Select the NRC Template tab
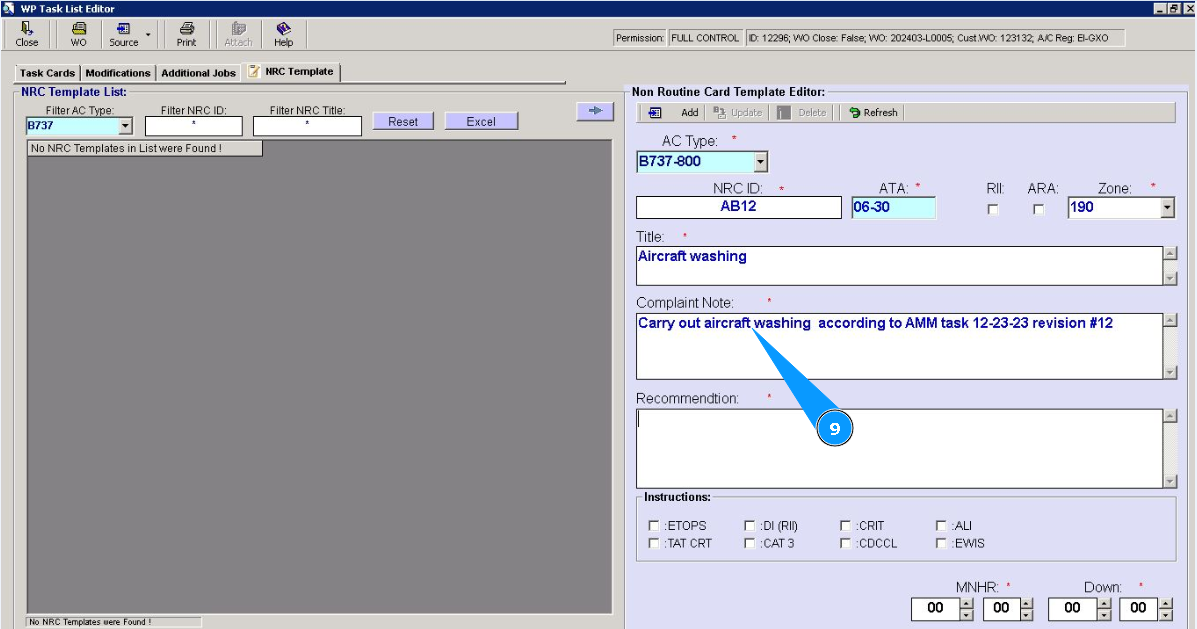Screen dimensions: 1197x629 (292, 71)
